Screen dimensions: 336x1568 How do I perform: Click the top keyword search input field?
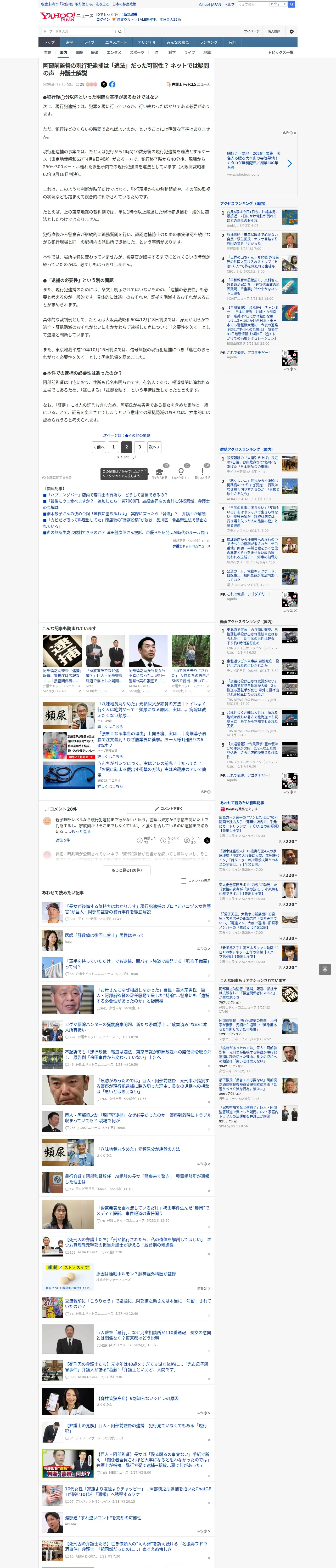pos(254,4)
